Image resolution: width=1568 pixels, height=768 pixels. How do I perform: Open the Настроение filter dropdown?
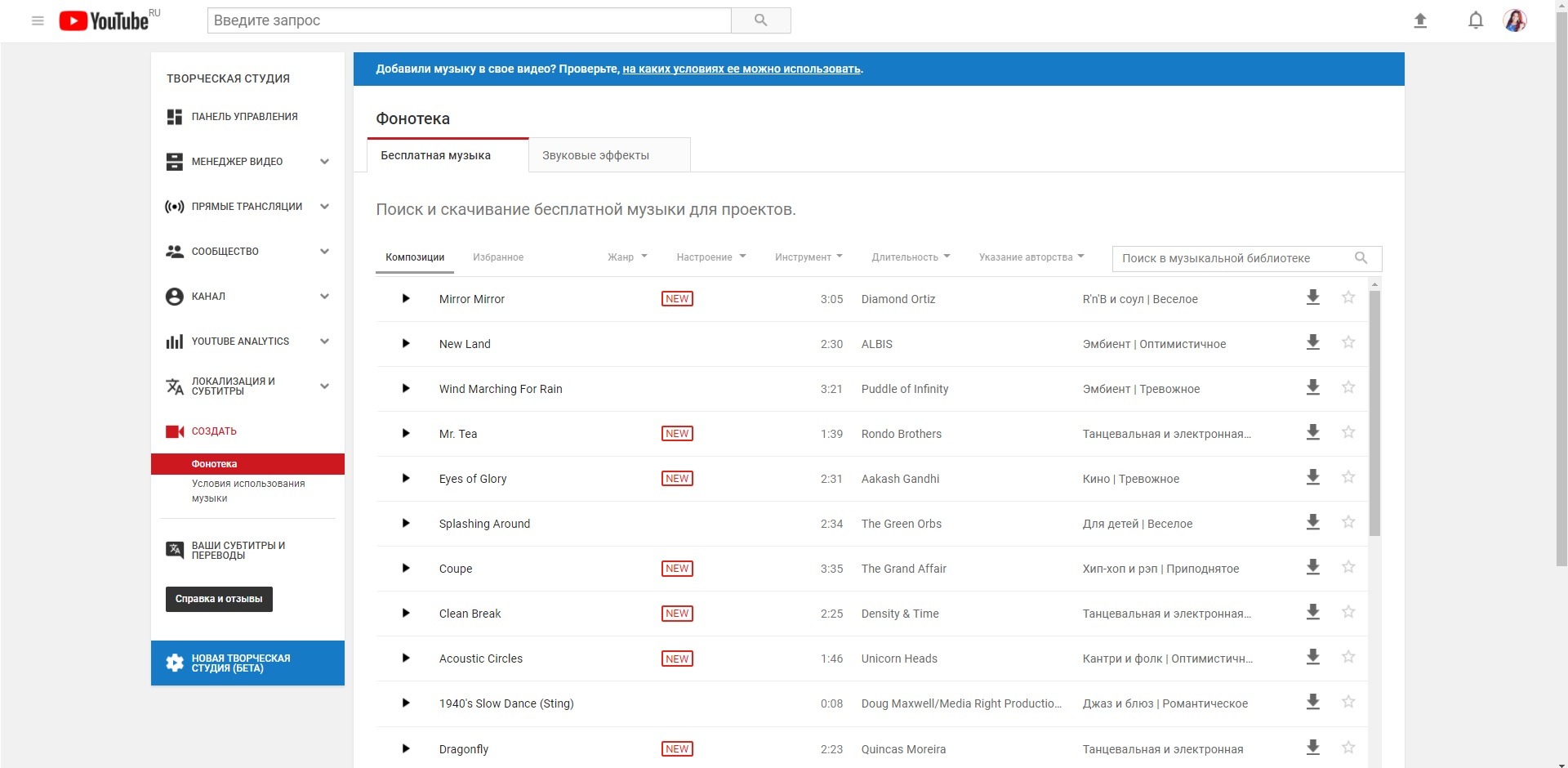[710, 257]
